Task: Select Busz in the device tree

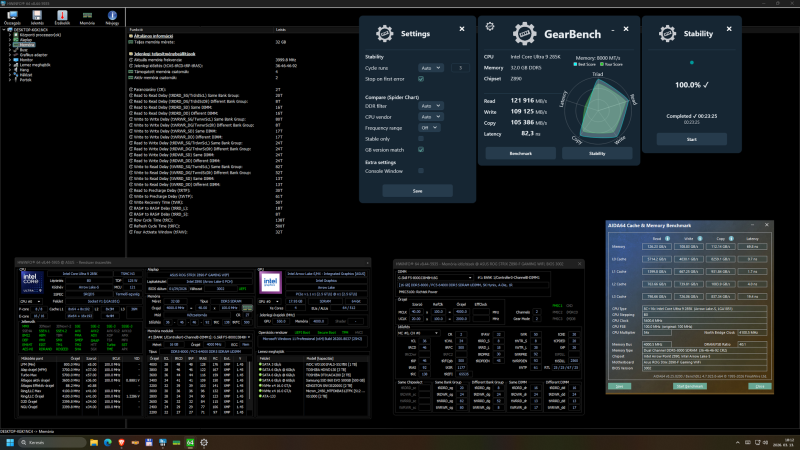Action: tap(24, 50)
